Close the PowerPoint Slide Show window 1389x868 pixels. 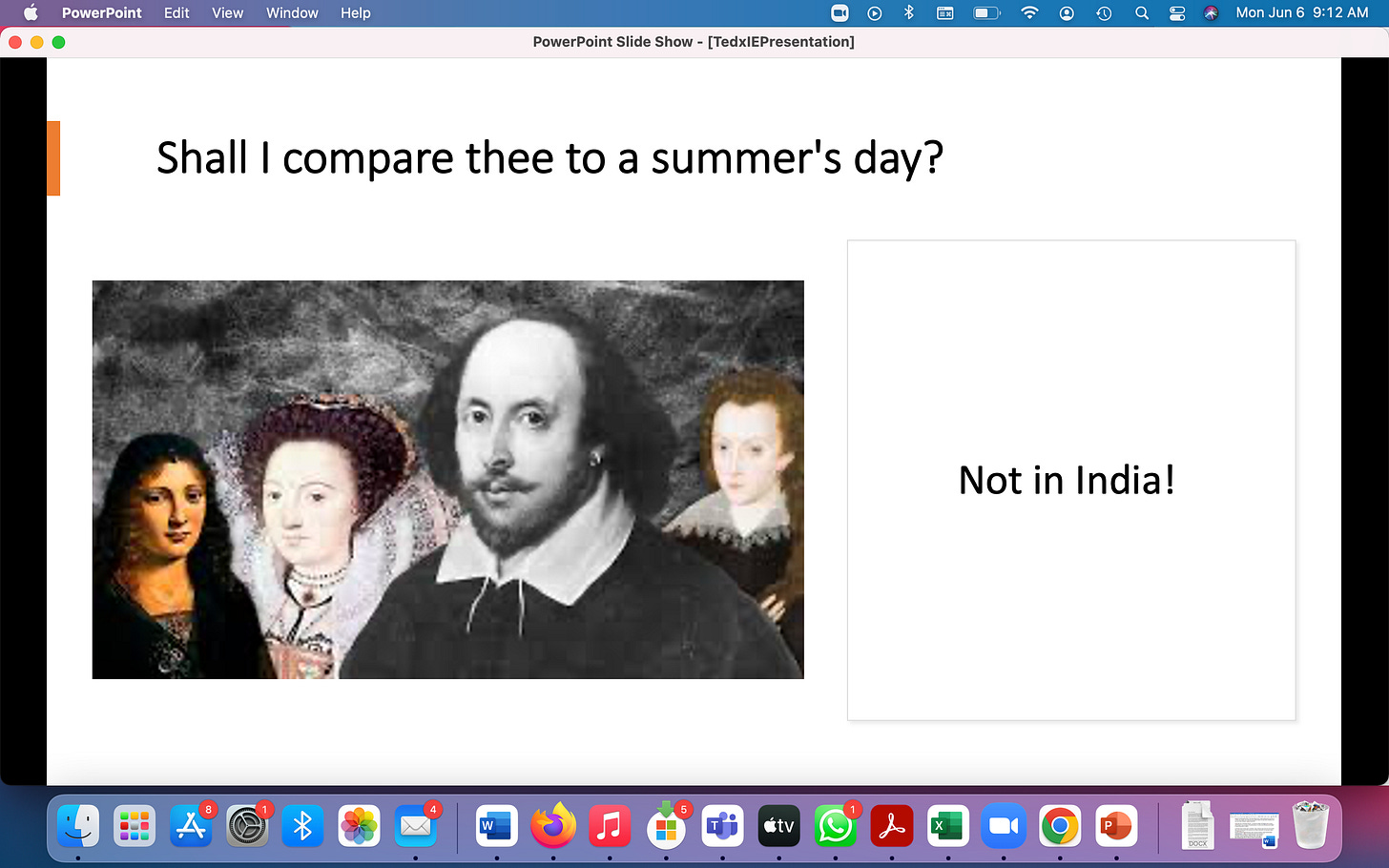point(14,42)
